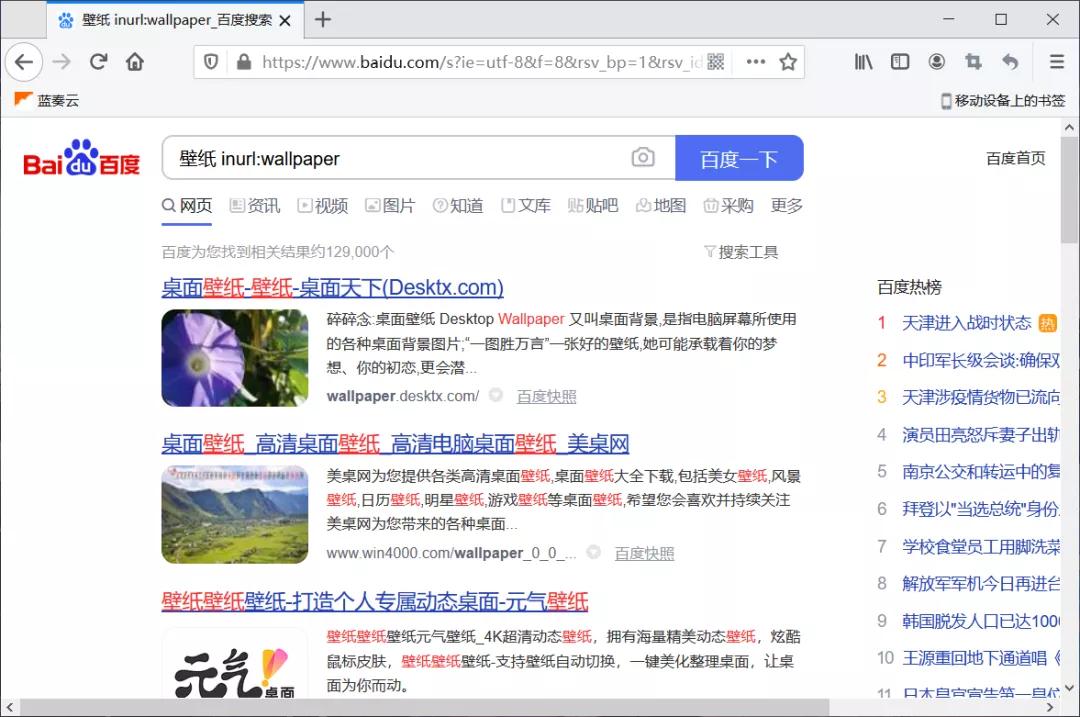1080x717 pixels.
Task: Click the back navigation arrow
Action: pyautogui.click(x=24, y=61)
